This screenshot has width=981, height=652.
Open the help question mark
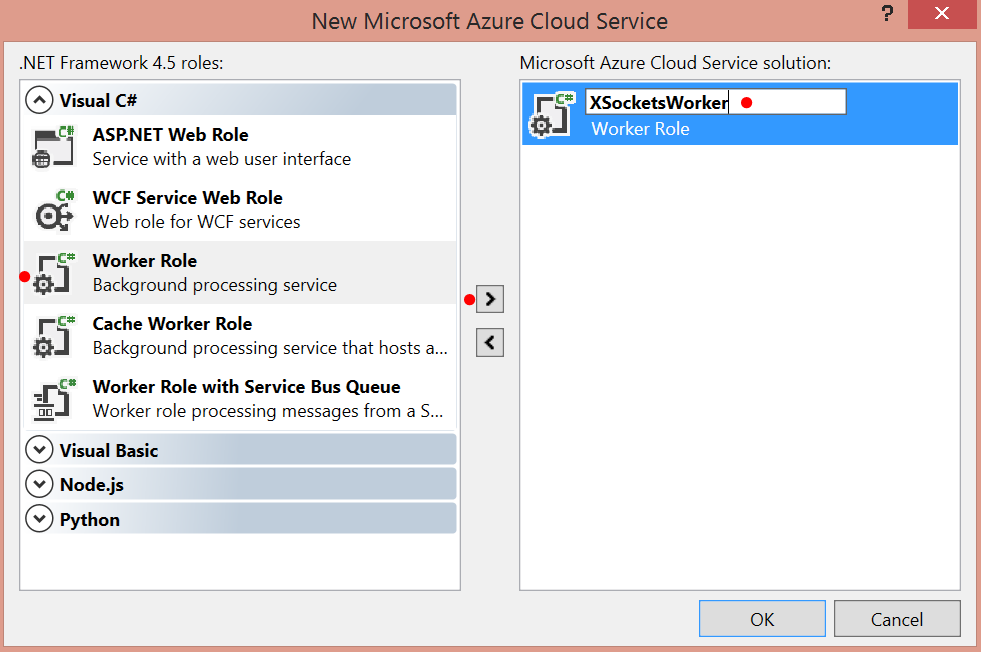click(887, 13)
